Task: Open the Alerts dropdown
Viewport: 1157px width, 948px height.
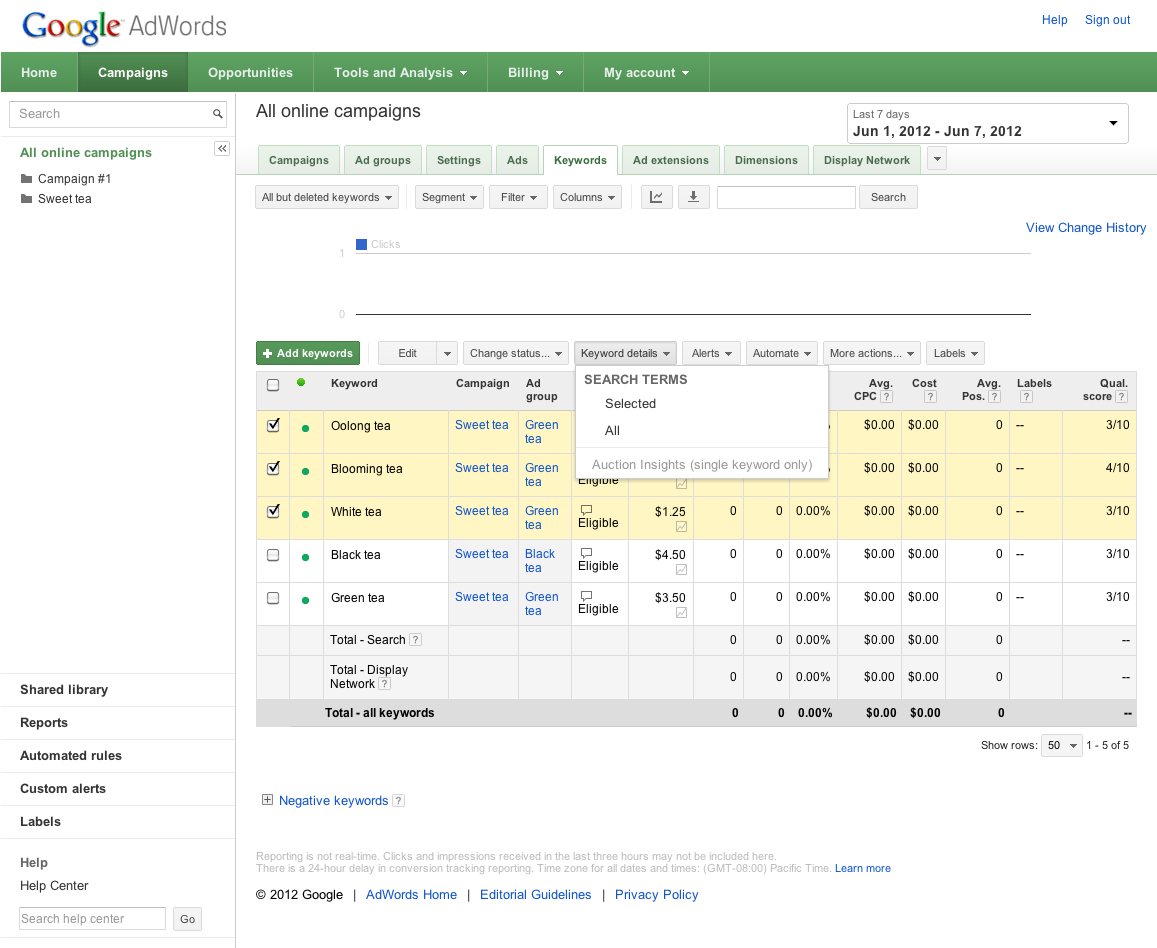Action: click(x=711, y=353)
